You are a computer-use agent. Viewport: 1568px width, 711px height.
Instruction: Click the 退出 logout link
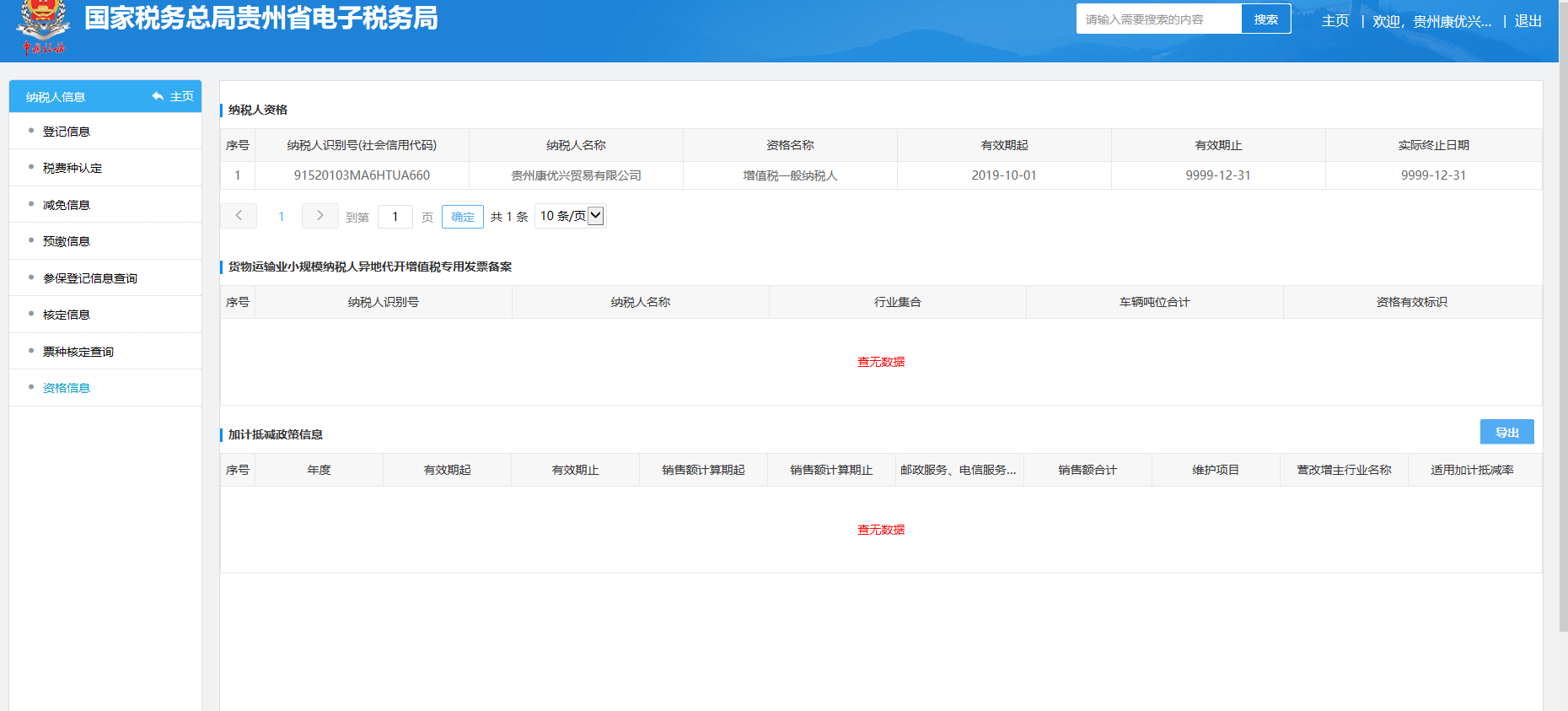tap(1528, 21)
